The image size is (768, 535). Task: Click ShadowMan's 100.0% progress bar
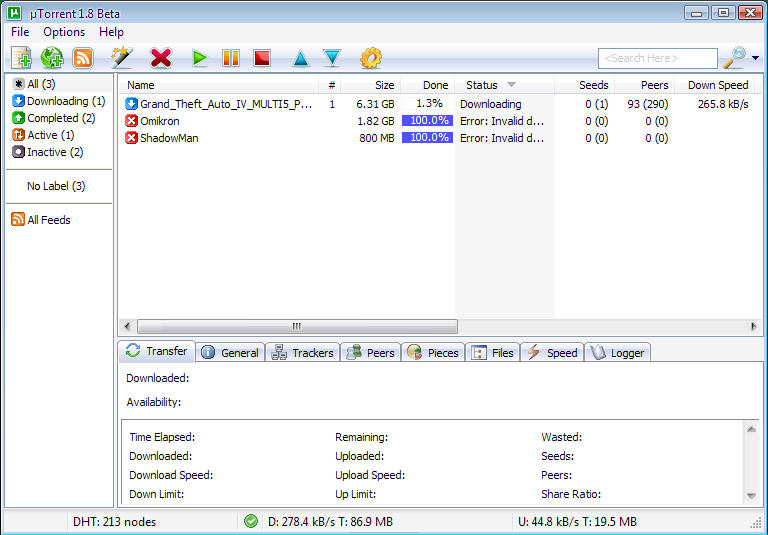click(x=427, y=138)
